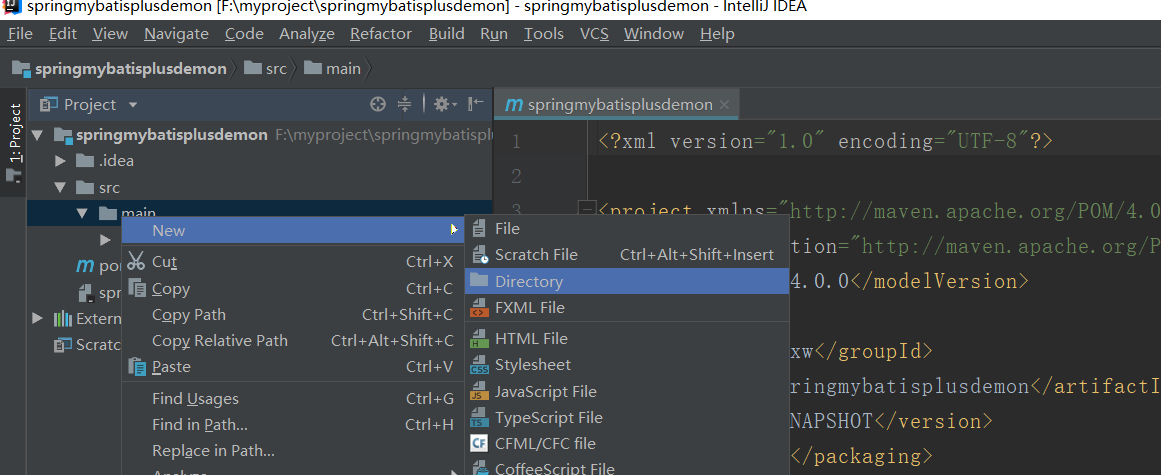Click the HTML File icon in the New submenu
1161x475 pixels.
pyautogui.click(x=480, y=339)
